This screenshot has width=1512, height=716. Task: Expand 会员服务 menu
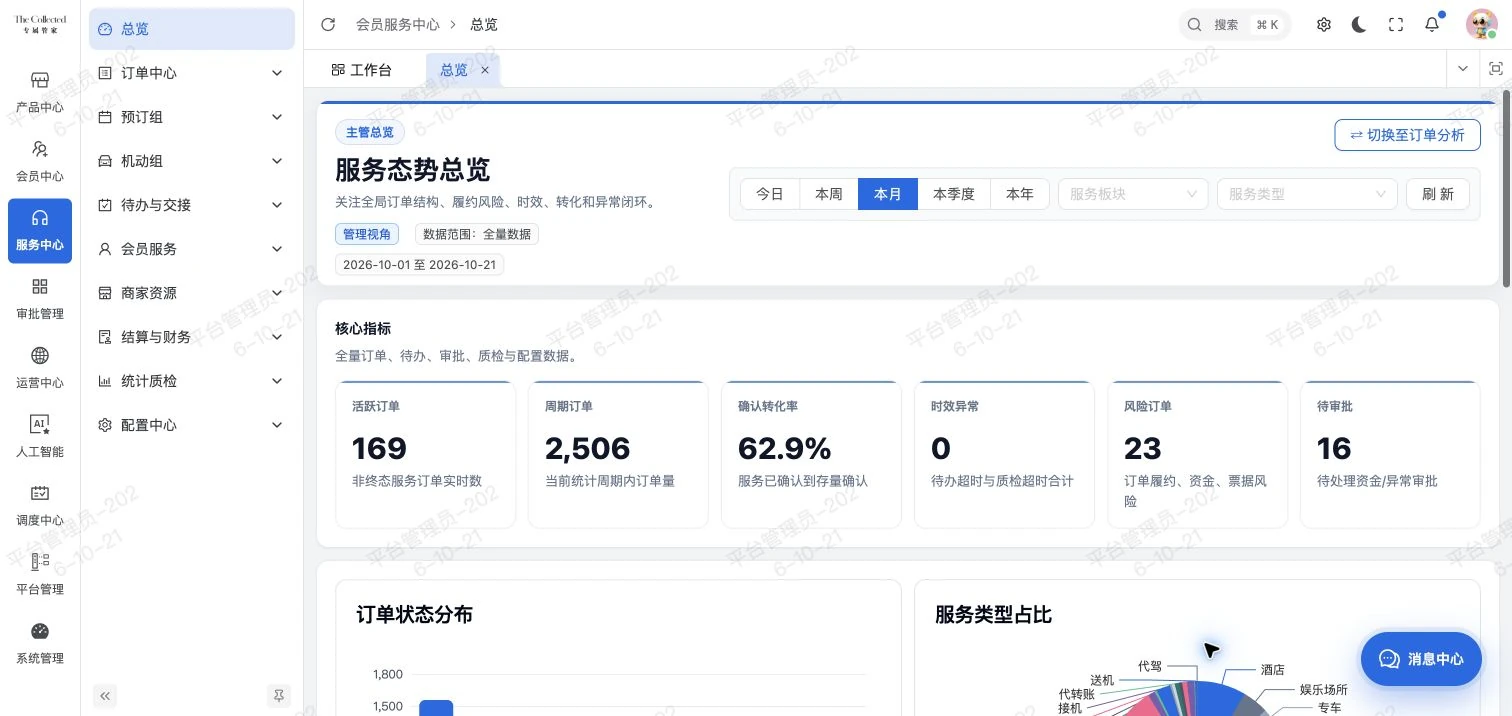(x=192, y=249)
